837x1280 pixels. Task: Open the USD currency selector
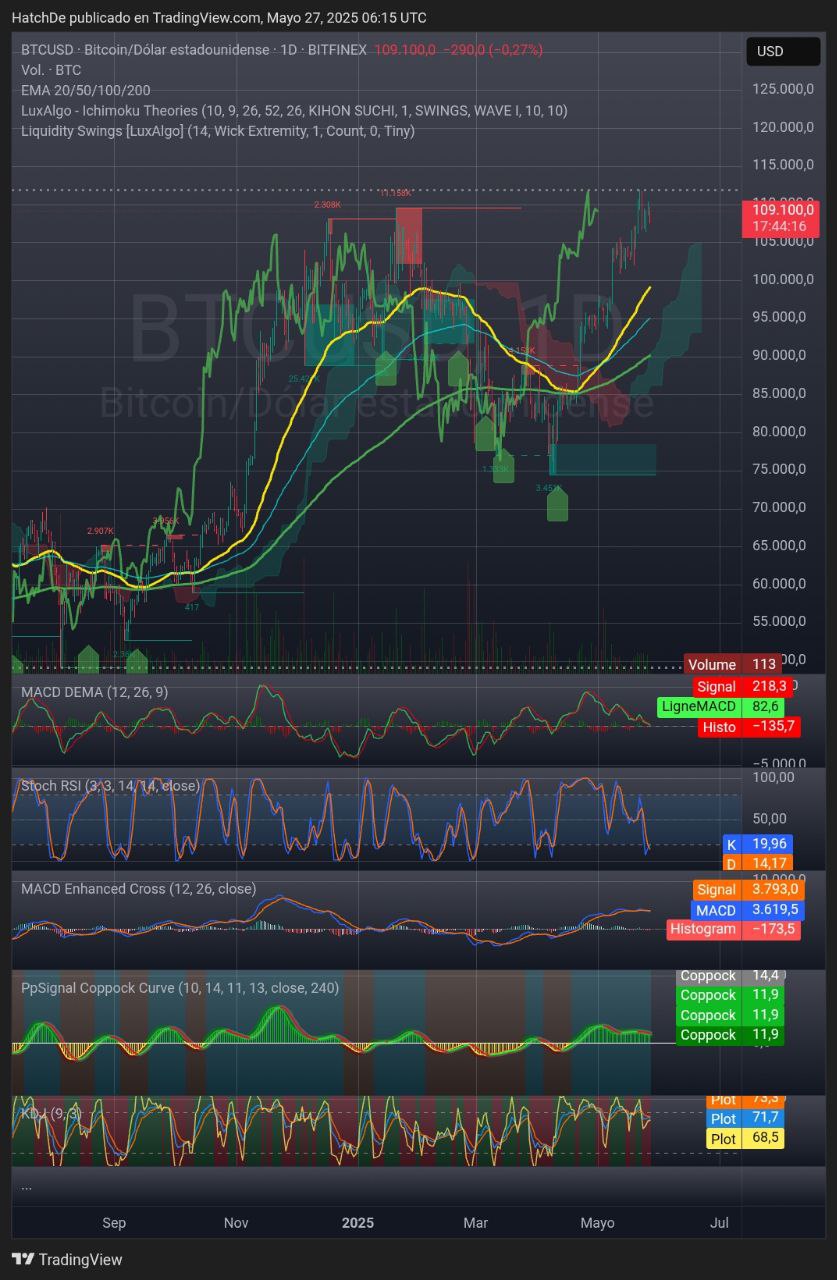point(770,51)
